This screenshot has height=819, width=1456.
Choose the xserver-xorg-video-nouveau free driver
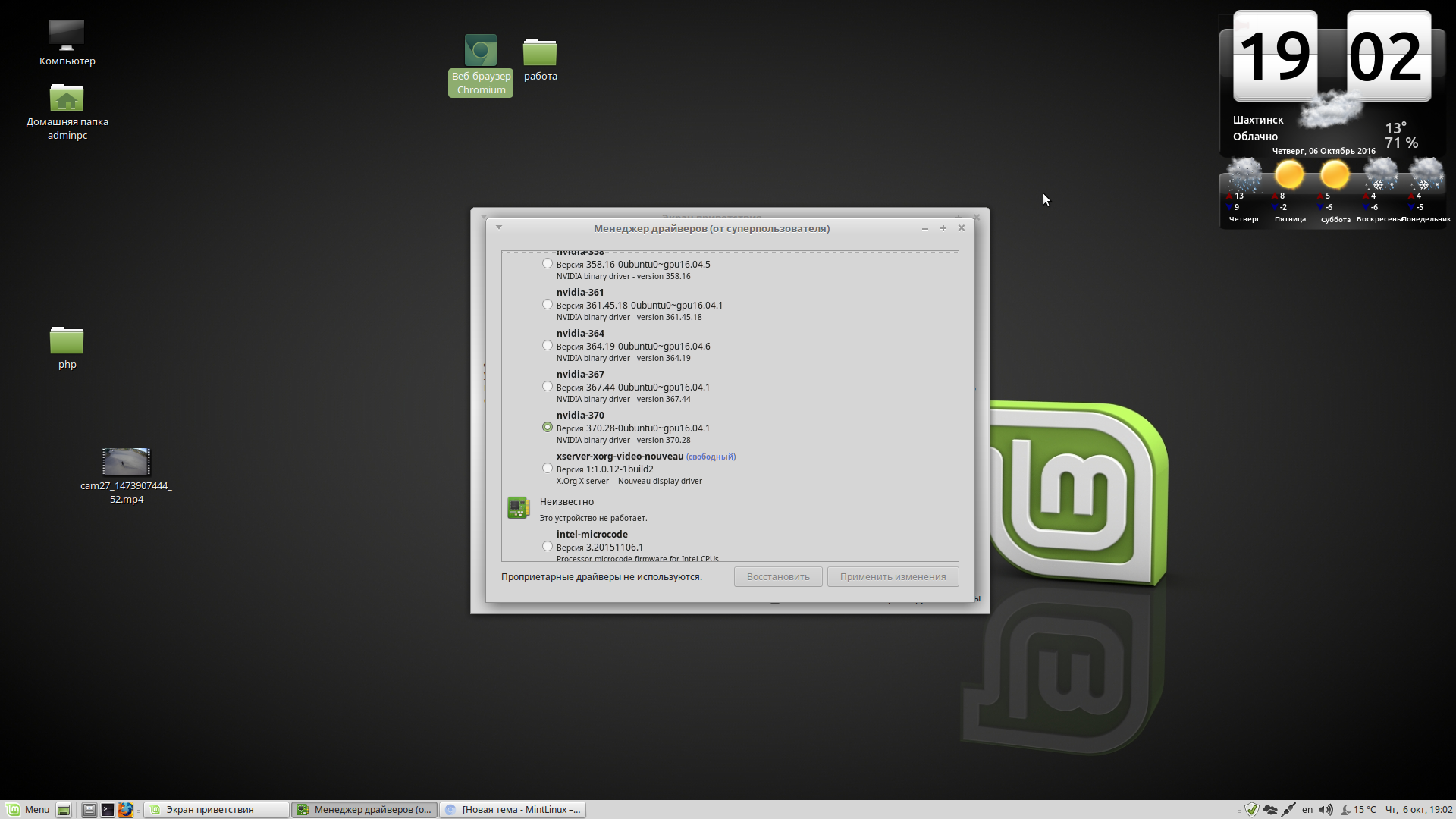click(x=548, y=469)
